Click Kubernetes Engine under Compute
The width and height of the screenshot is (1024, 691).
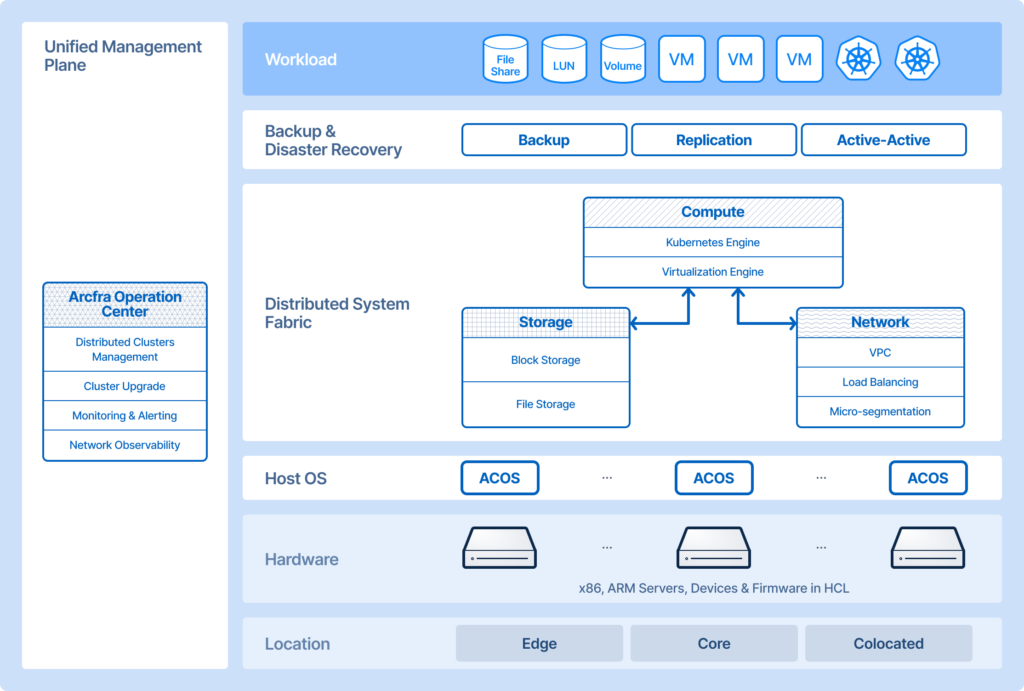tap(713, 243)
